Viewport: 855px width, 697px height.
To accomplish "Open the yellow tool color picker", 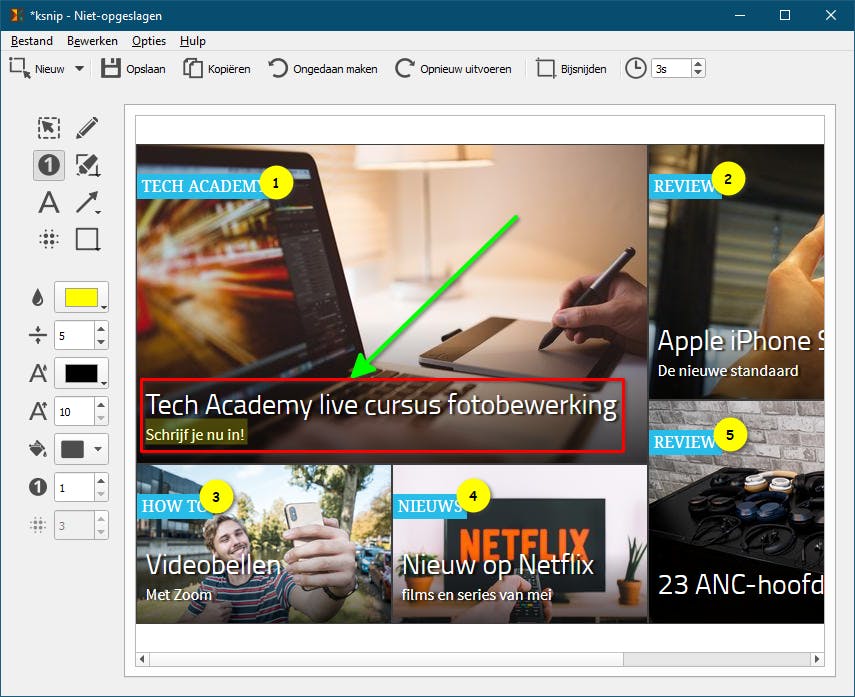I will point(81,297).
